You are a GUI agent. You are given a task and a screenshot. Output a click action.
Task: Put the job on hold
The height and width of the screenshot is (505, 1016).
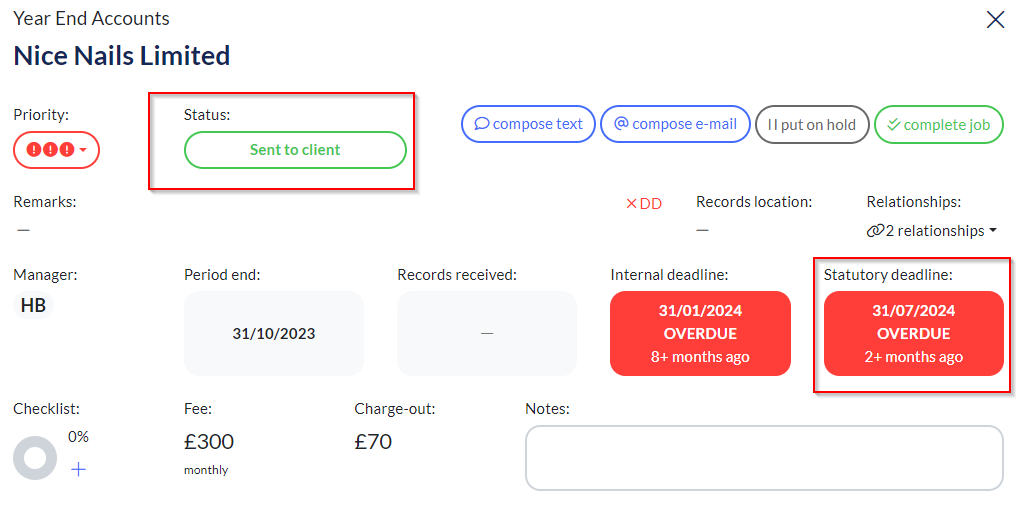pyautogui.click(x=811, y=124)
